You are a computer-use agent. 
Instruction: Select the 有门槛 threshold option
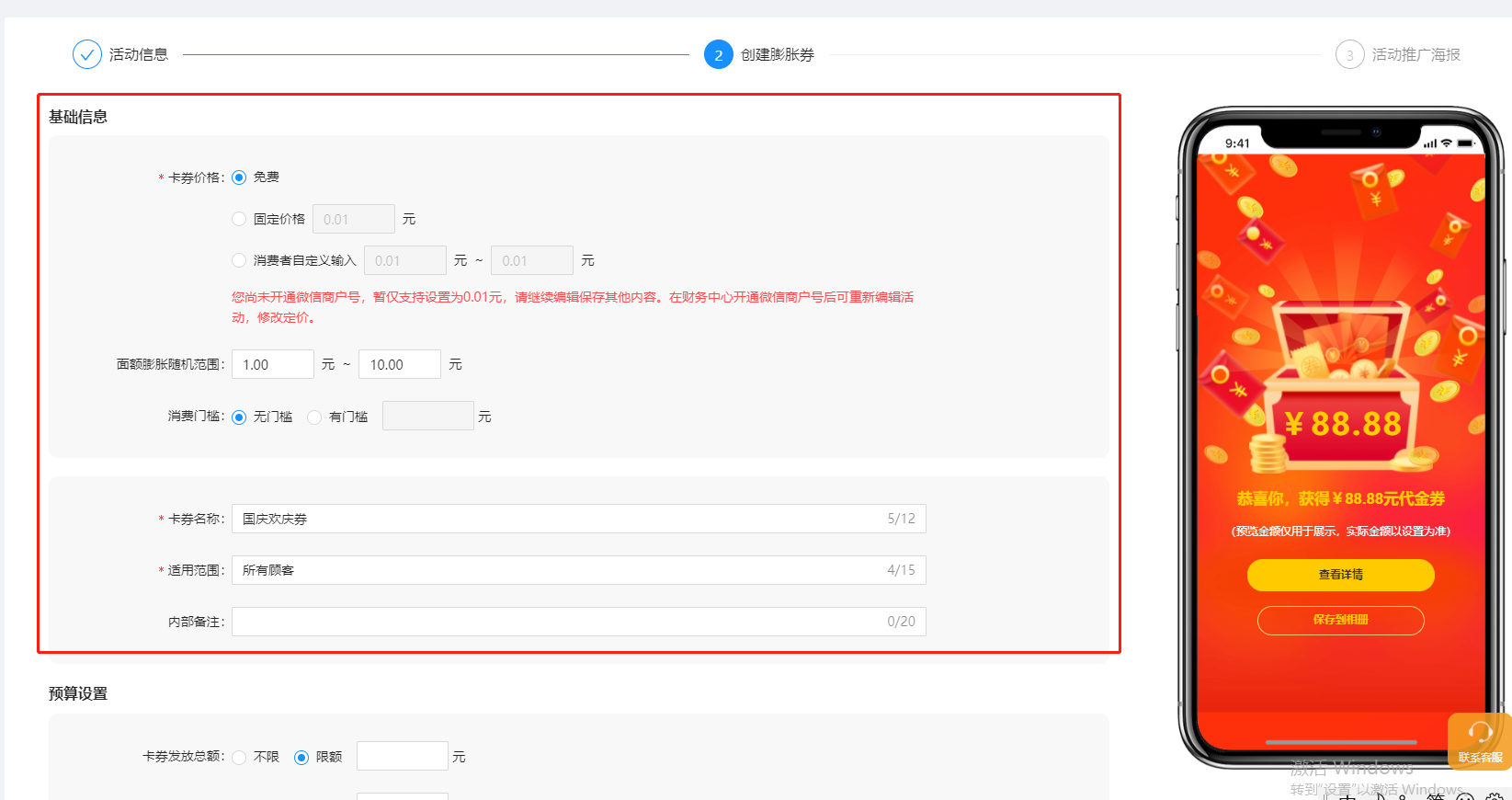tap(314, 417)
